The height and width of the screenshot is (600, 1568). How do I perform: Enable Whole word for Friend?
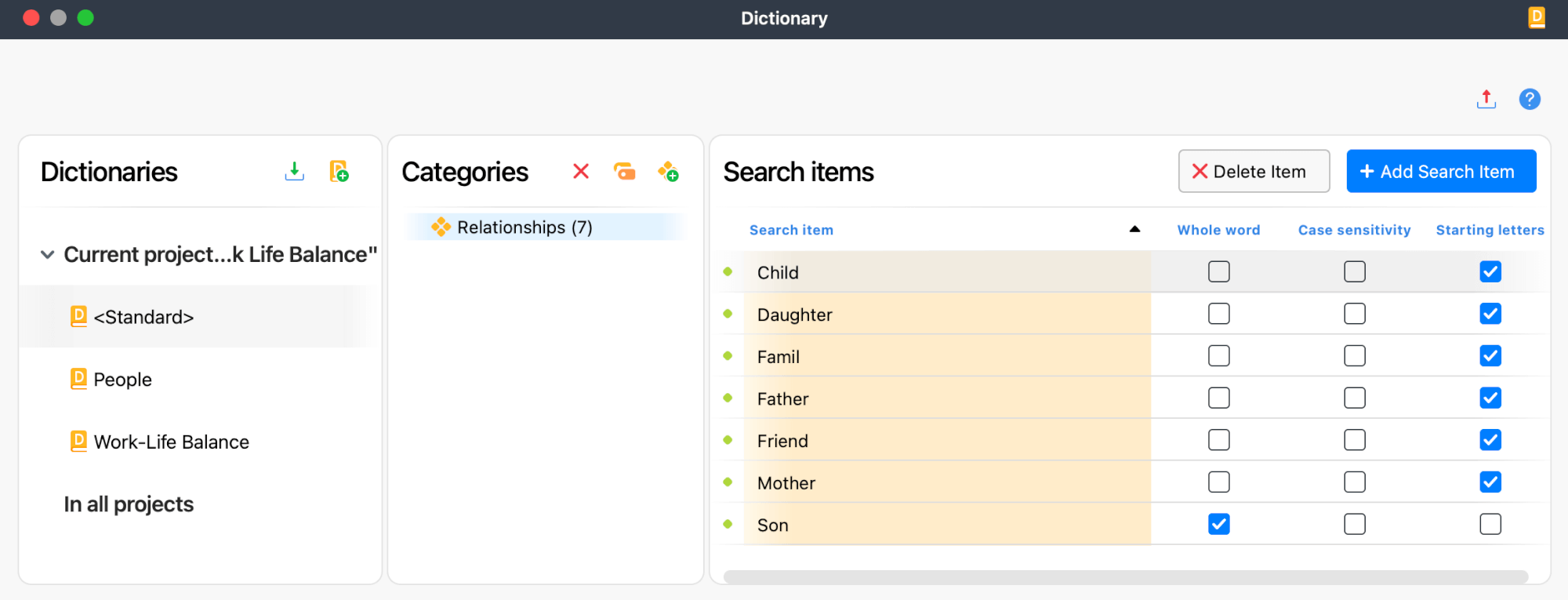[x=1219, y=440]
